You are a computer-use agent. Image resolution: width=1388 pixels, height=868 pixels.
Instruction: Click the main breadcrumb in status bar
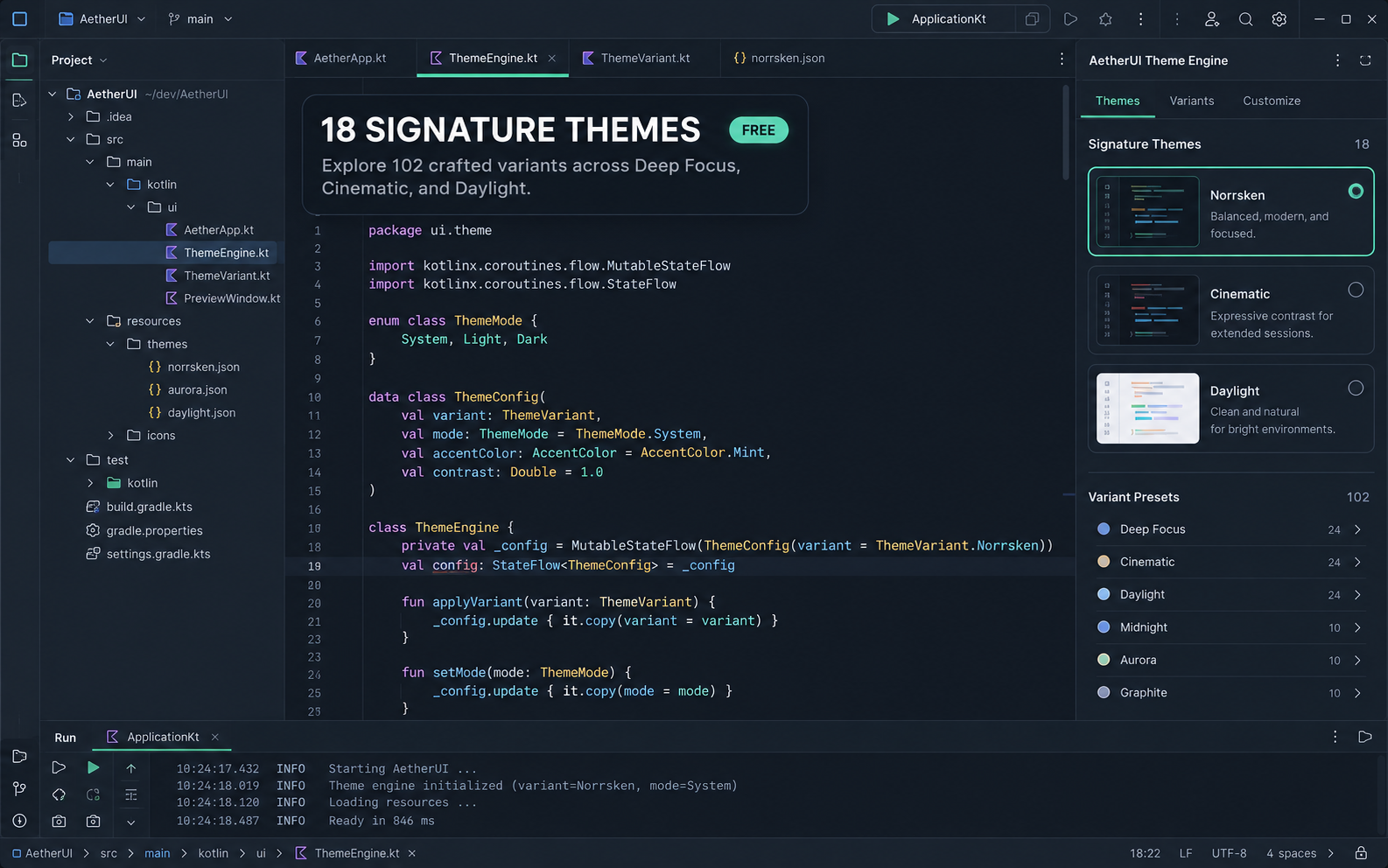[158, 853]
